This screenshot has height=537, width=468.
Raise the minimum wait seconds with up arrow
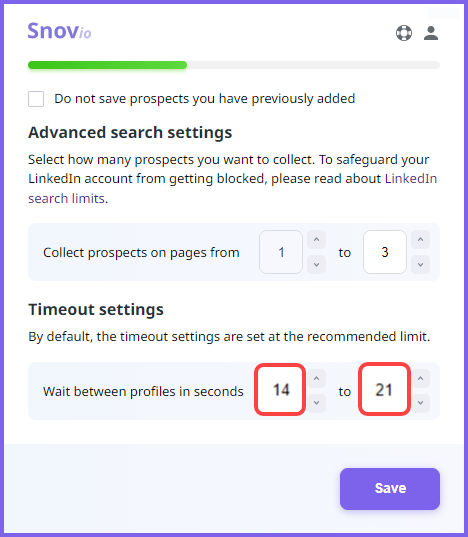click(x=316, y=378)
